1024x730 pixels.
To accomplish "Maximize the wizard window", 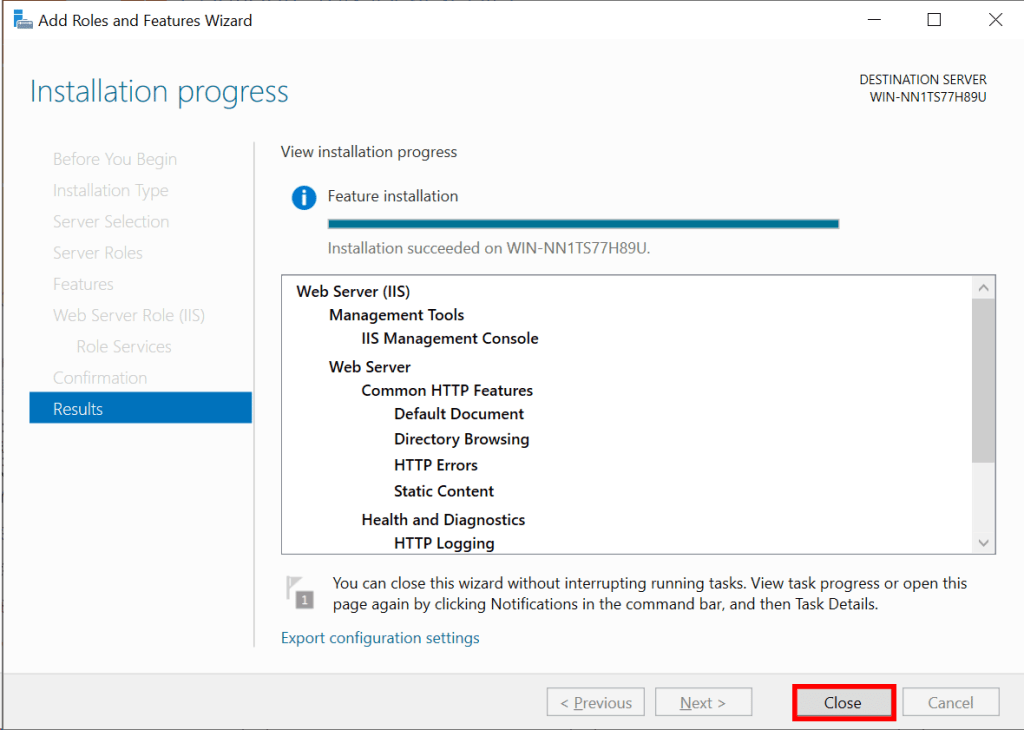I will [x=935, y=20].
